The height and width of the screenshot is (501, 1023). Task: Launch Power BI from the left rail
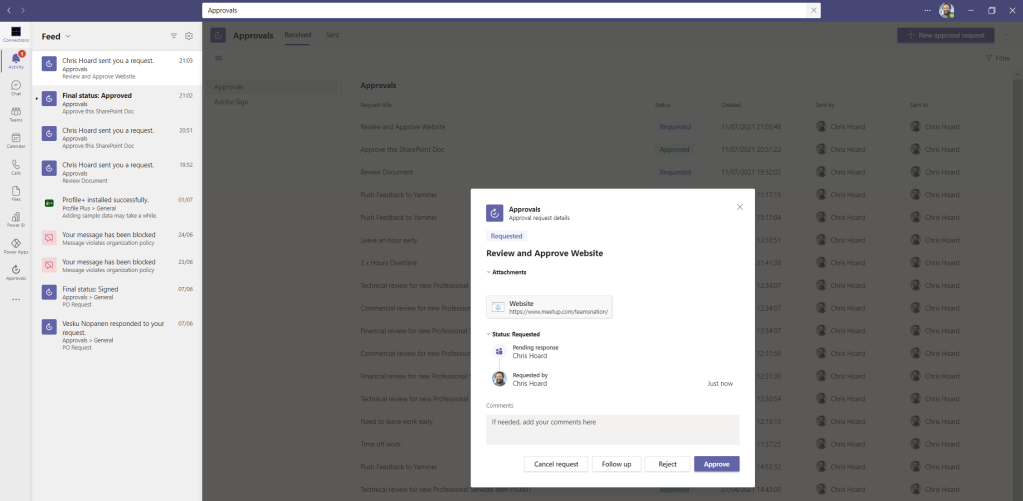click(x=15, y=218)
